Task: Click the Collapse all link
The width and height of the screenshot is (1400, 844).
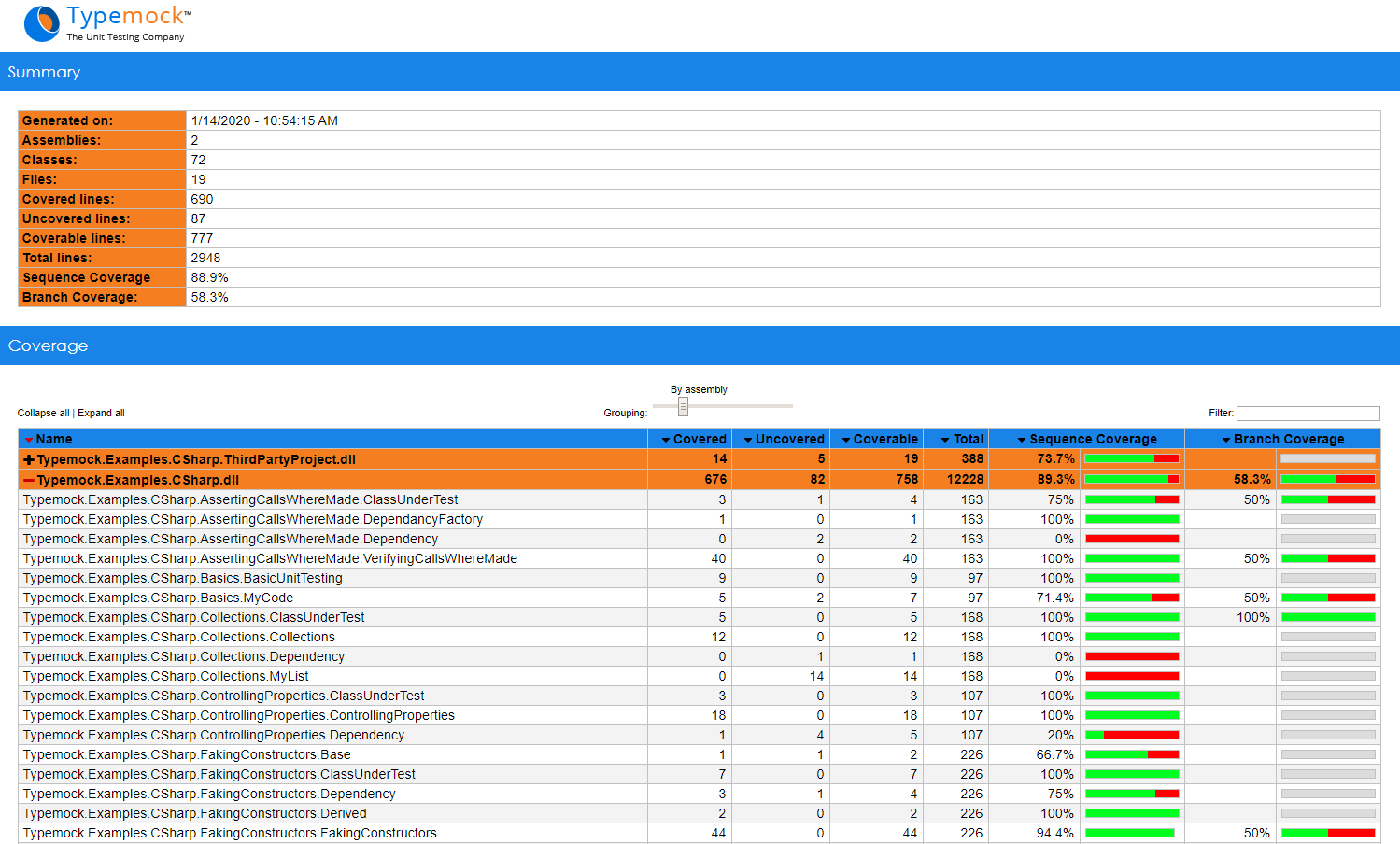Action: (x=43, y=413)
